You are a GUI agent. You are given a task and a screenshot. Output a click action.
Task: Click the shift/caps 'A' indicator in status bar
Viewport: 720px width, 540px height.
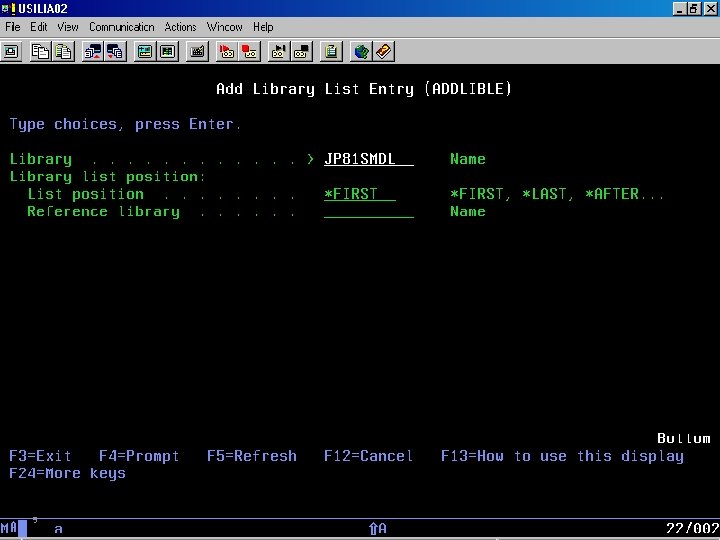(377, 529)
